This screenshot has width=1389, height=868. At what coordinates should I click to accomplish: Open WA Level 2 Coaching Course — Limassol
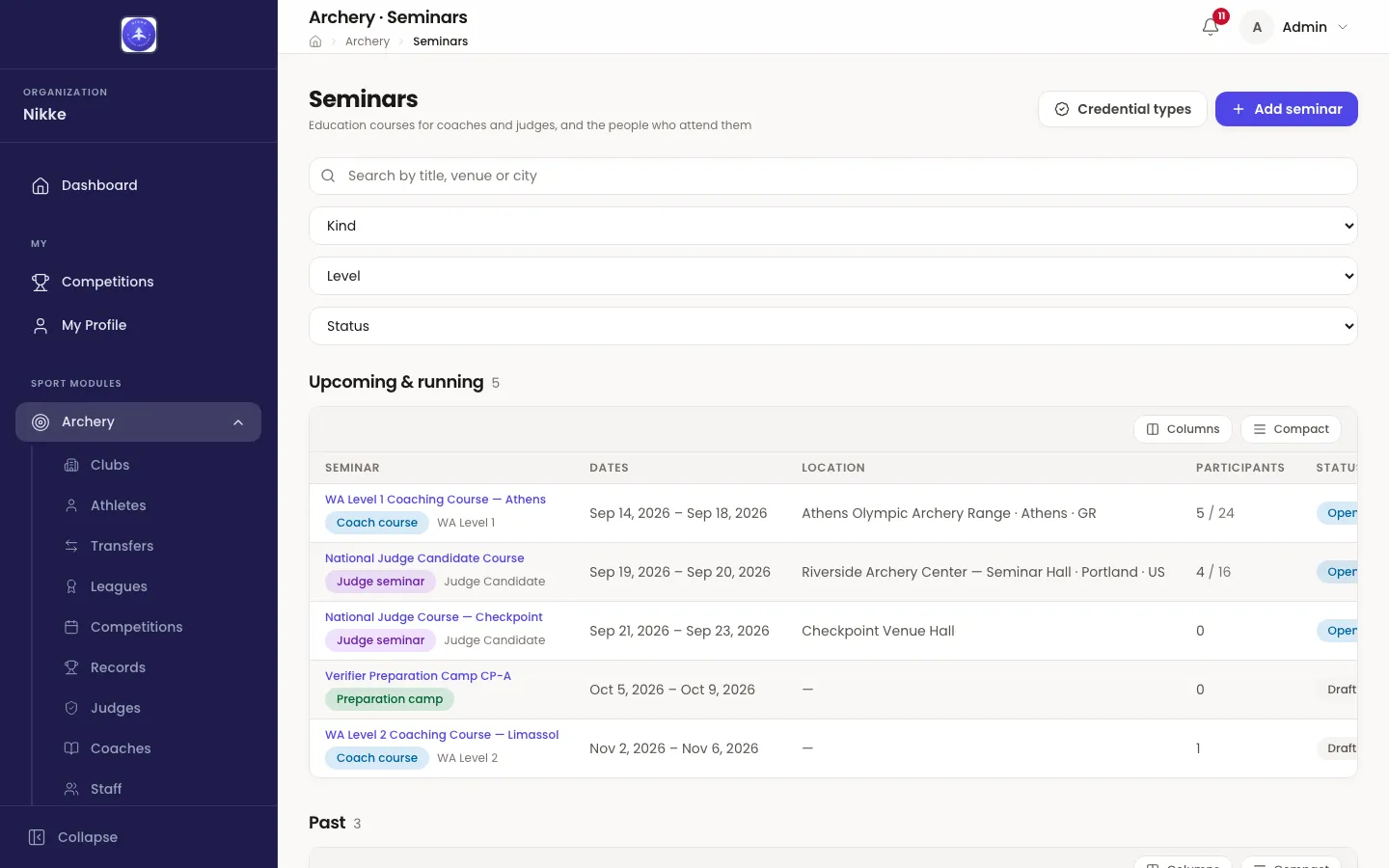[442, 735]
